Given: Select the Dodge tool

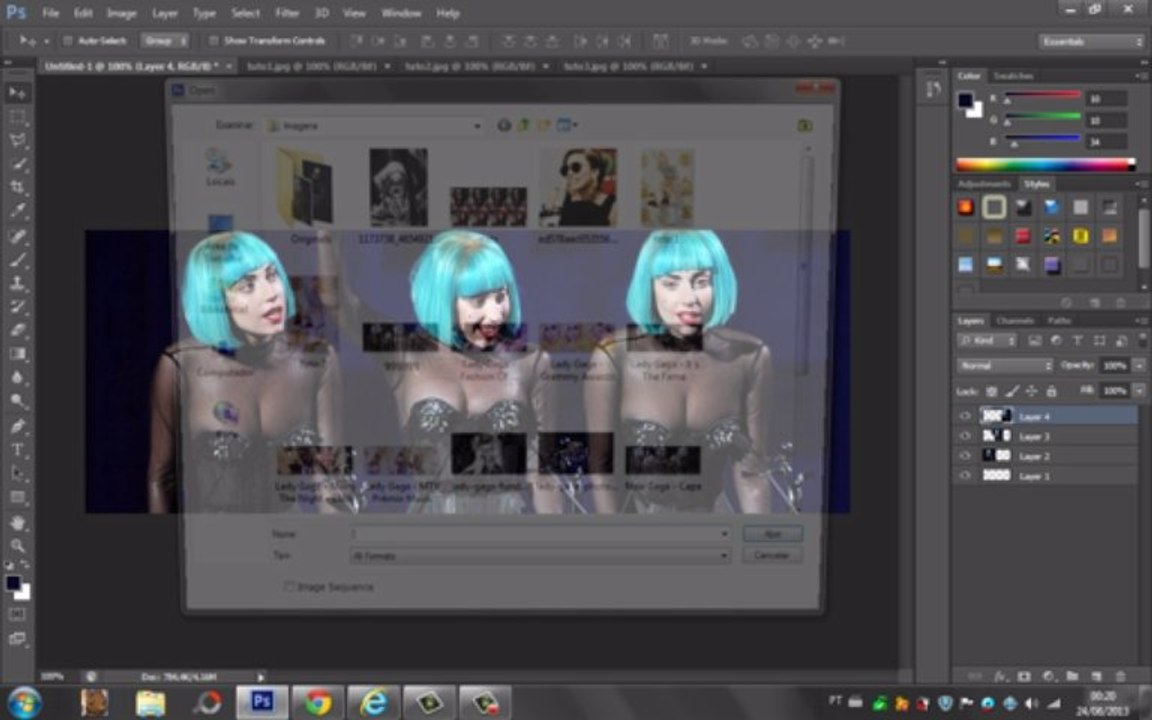Looking at the screenshot, I should [x=18, y=400].
